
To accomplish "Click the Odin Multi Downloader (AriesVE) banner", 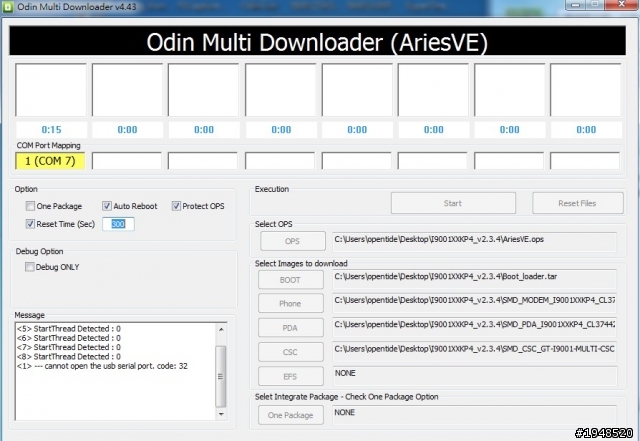I will click(x=318, y=41).
